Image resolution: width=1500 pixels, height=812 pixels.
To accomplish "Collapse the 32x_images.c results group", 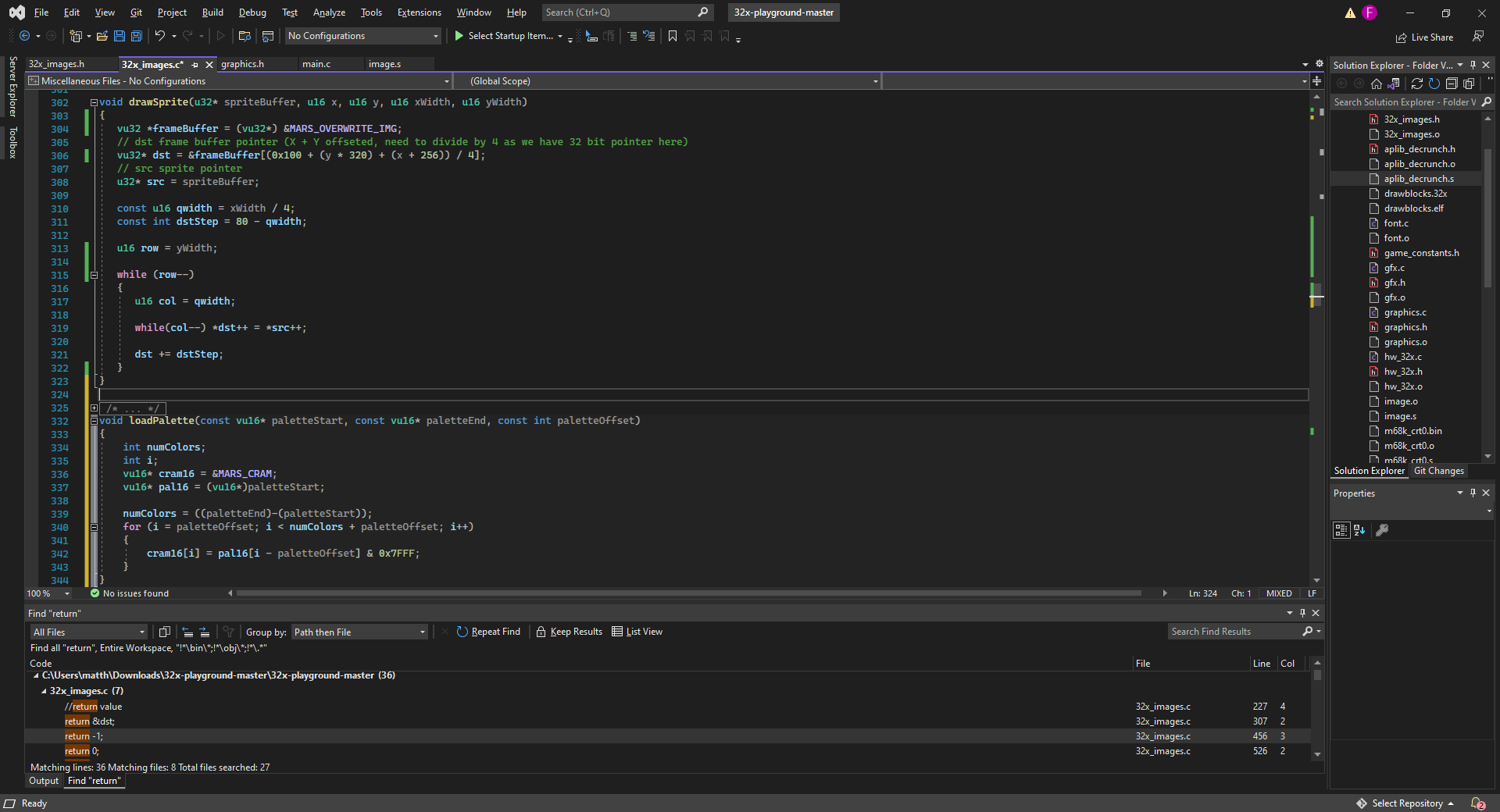I will click(44, 691).
